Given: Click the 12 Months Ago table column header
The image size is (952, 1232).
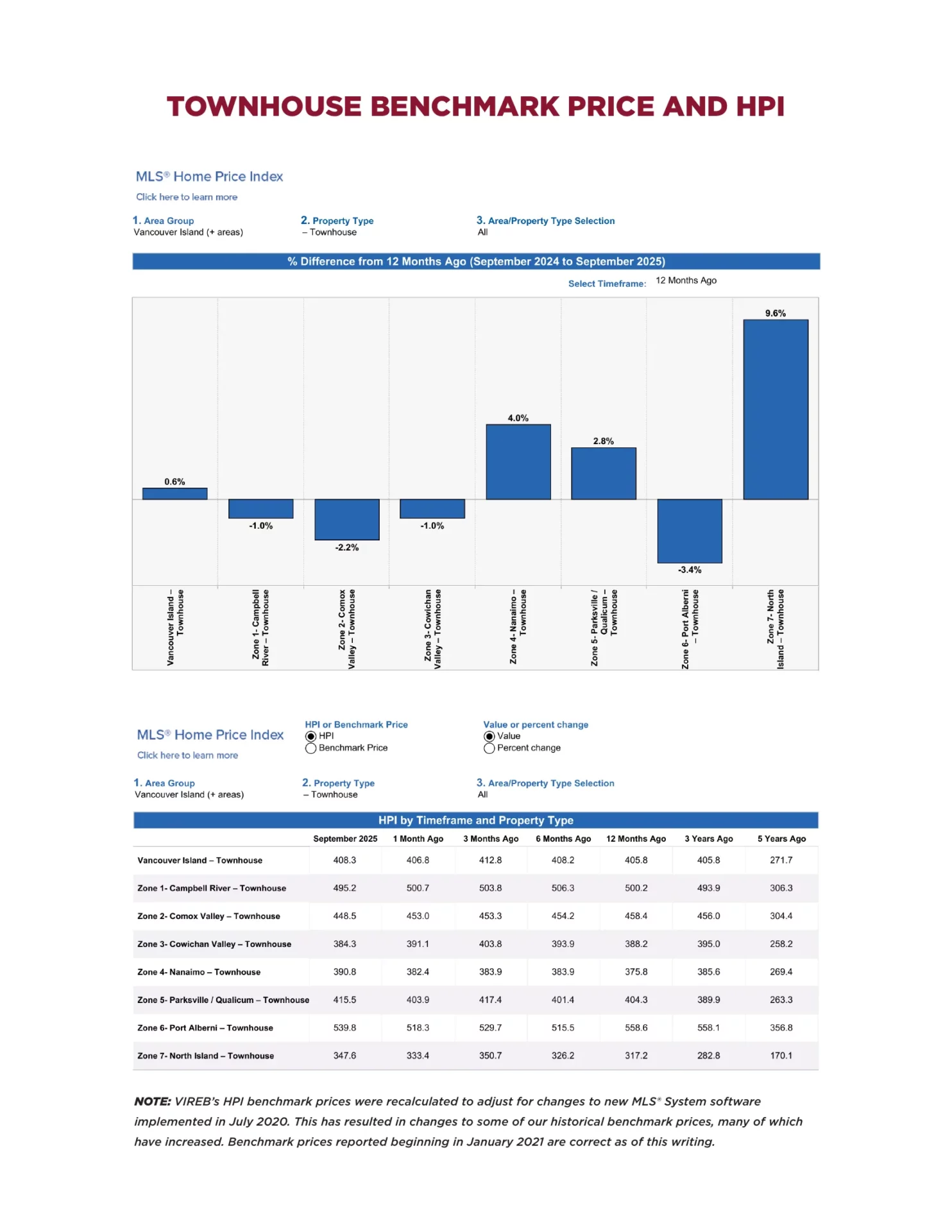Looking at the screenshot, I should pos(636,839).
